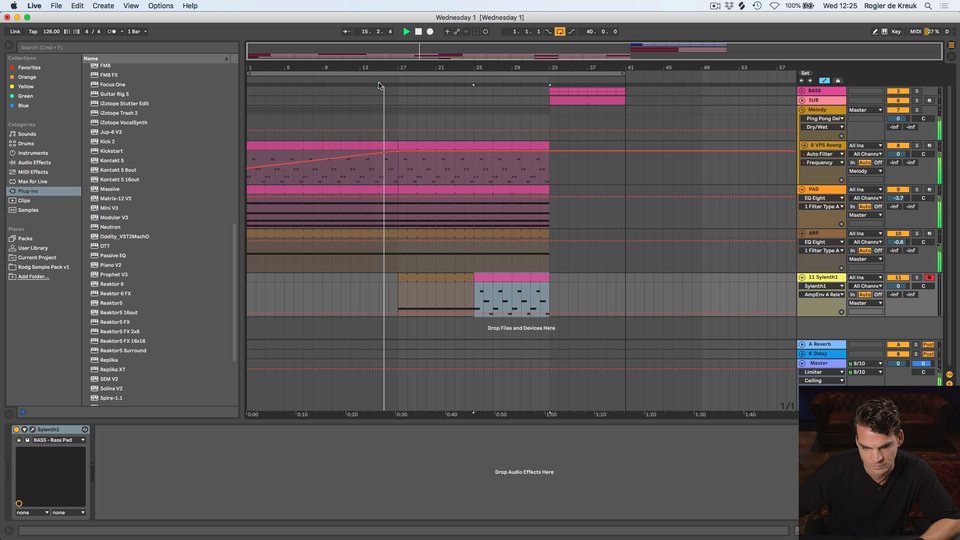The height and width of the screenshot is (540, 960).
Task: Select the Audio Effects category
Action: [x=34, y=162]
